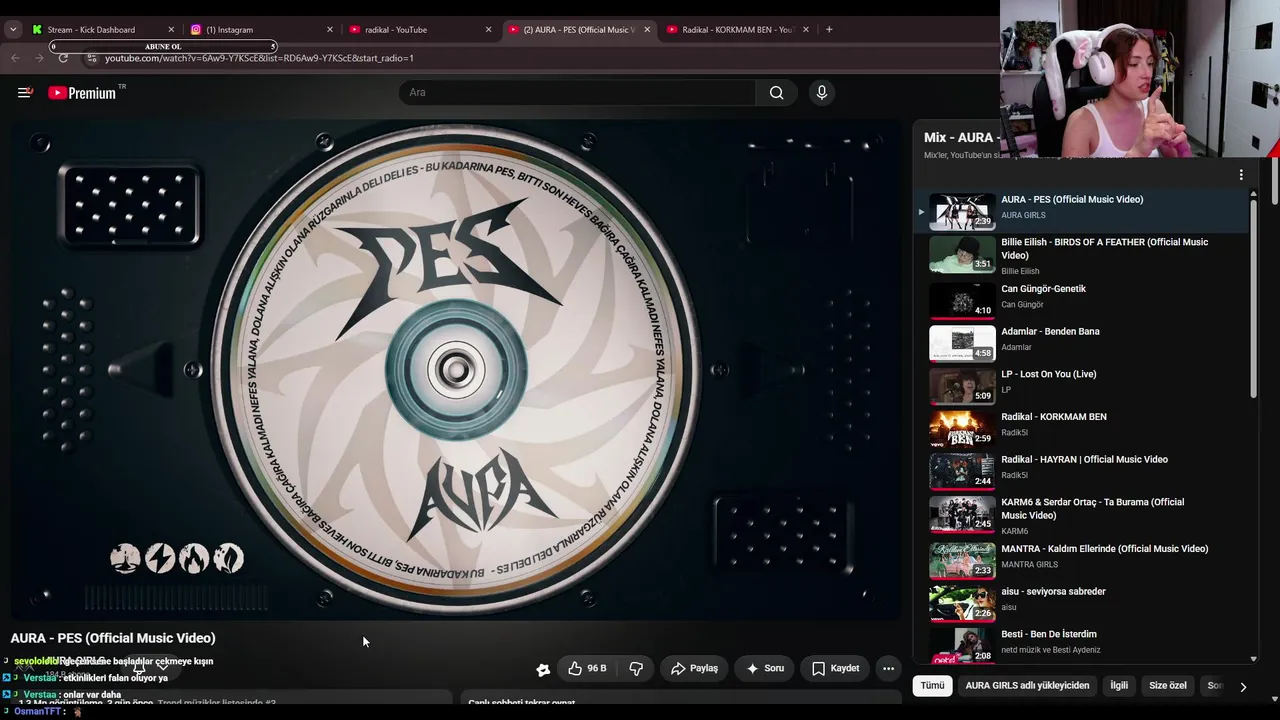The height and width of the screenshot is (720, 1280).
Task: Click the browser back arrow
Action: [x=15, y=58]
